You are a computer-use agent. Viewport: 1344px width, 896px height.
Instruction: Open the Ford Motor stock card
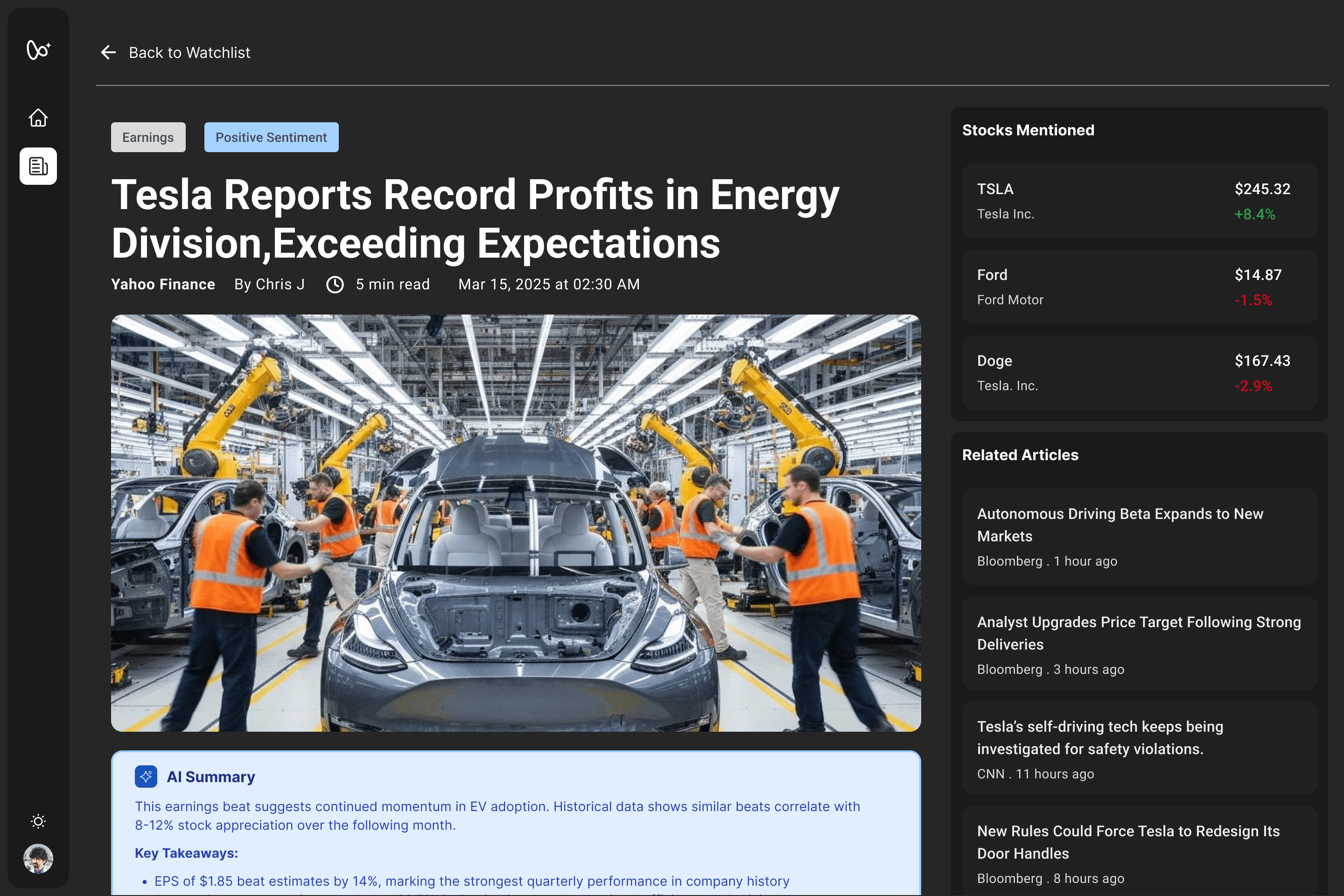click(1139, 287)
